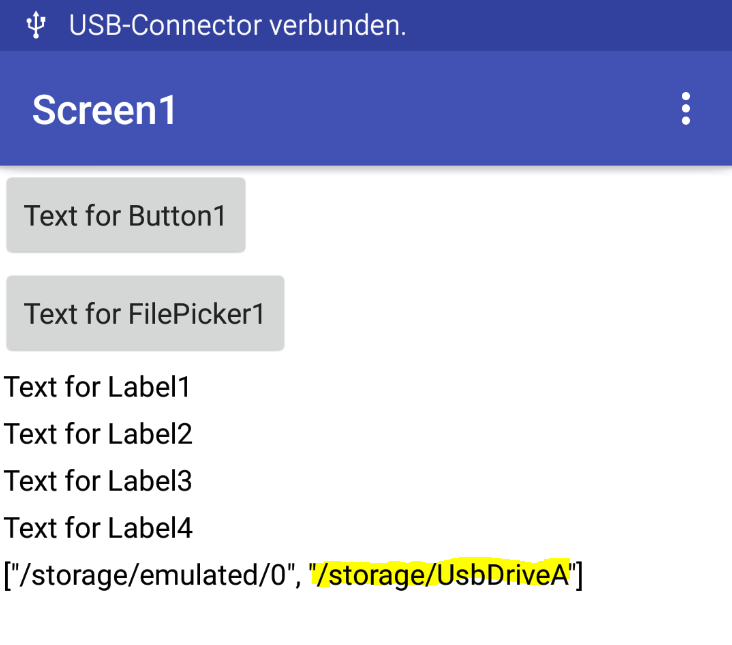Select the "Text for Label4" label
Viewport: 732px width, 645px height.
pos(98,528)
